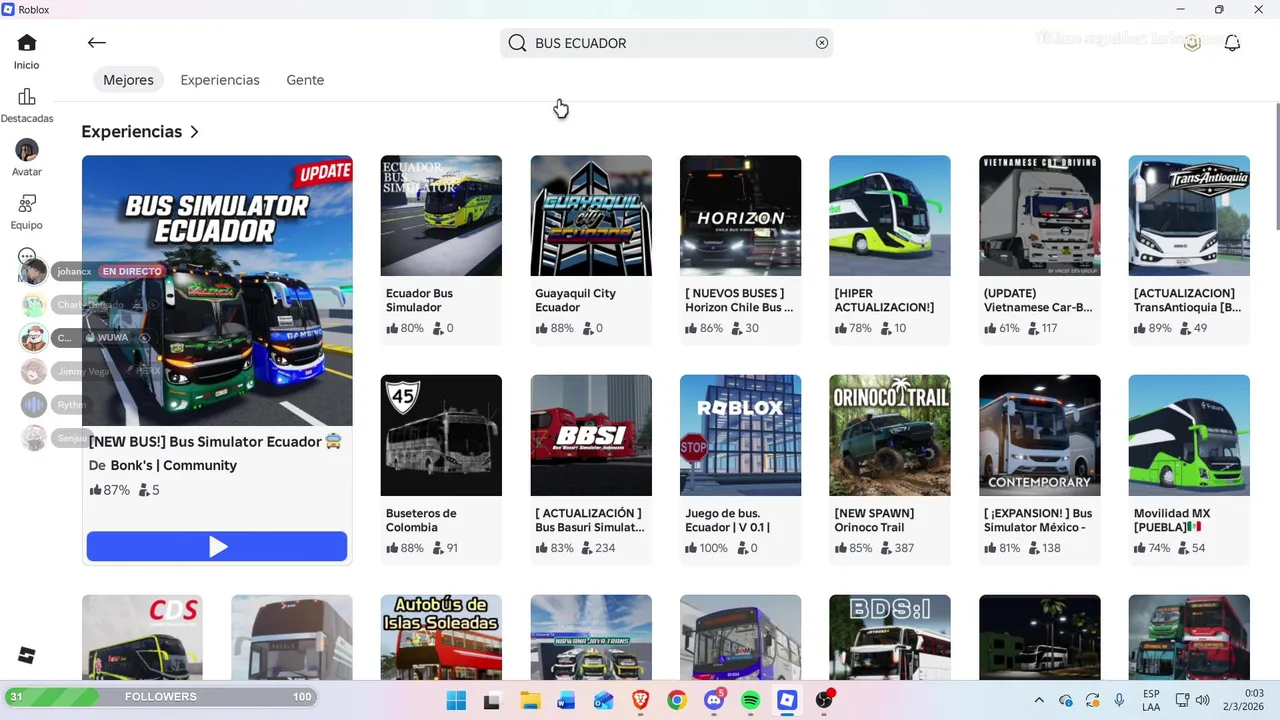
Task: Open the volume tray icon
Action: tap(1203, 700)
